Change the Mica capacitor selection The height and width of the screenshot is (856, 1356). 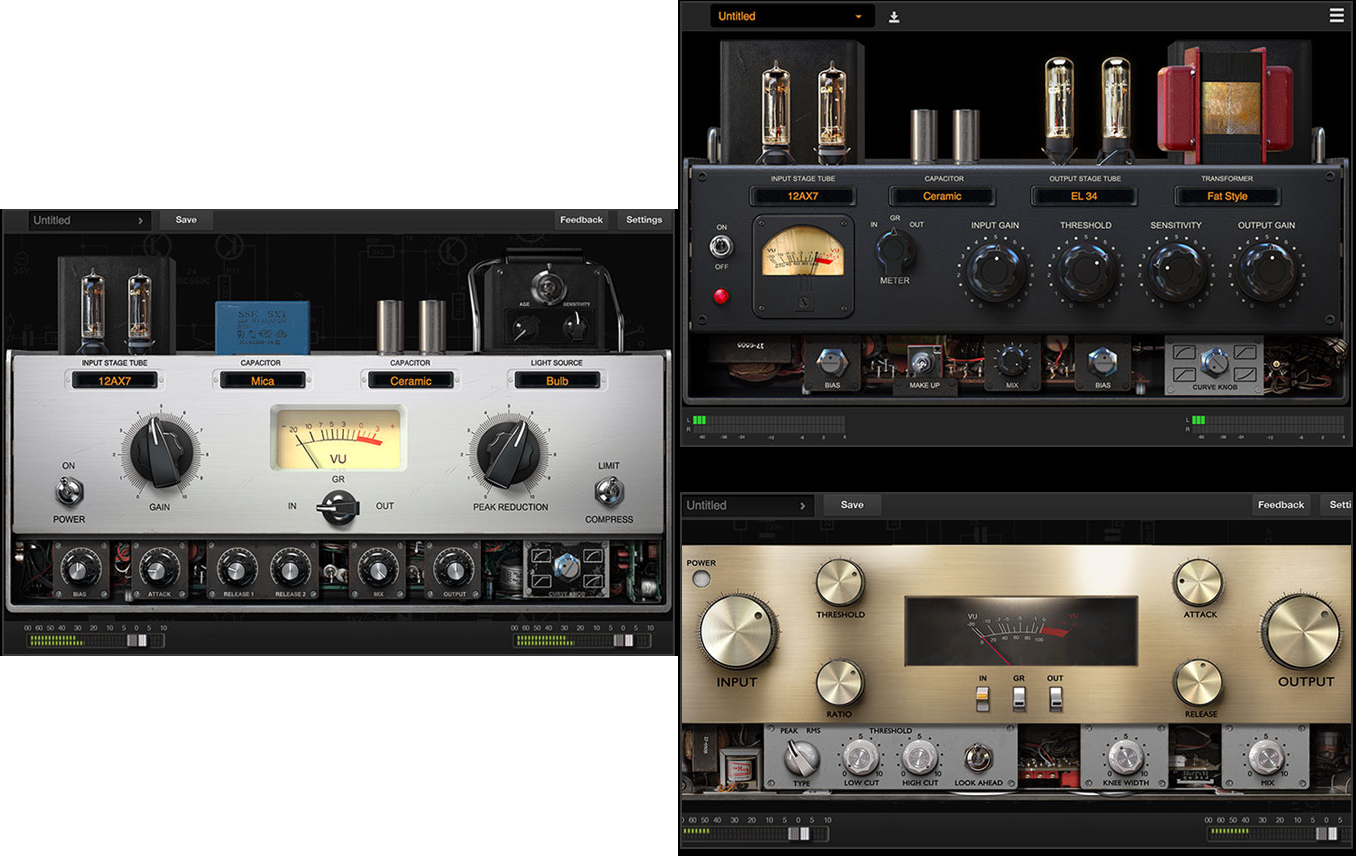[x=262, y=379]
